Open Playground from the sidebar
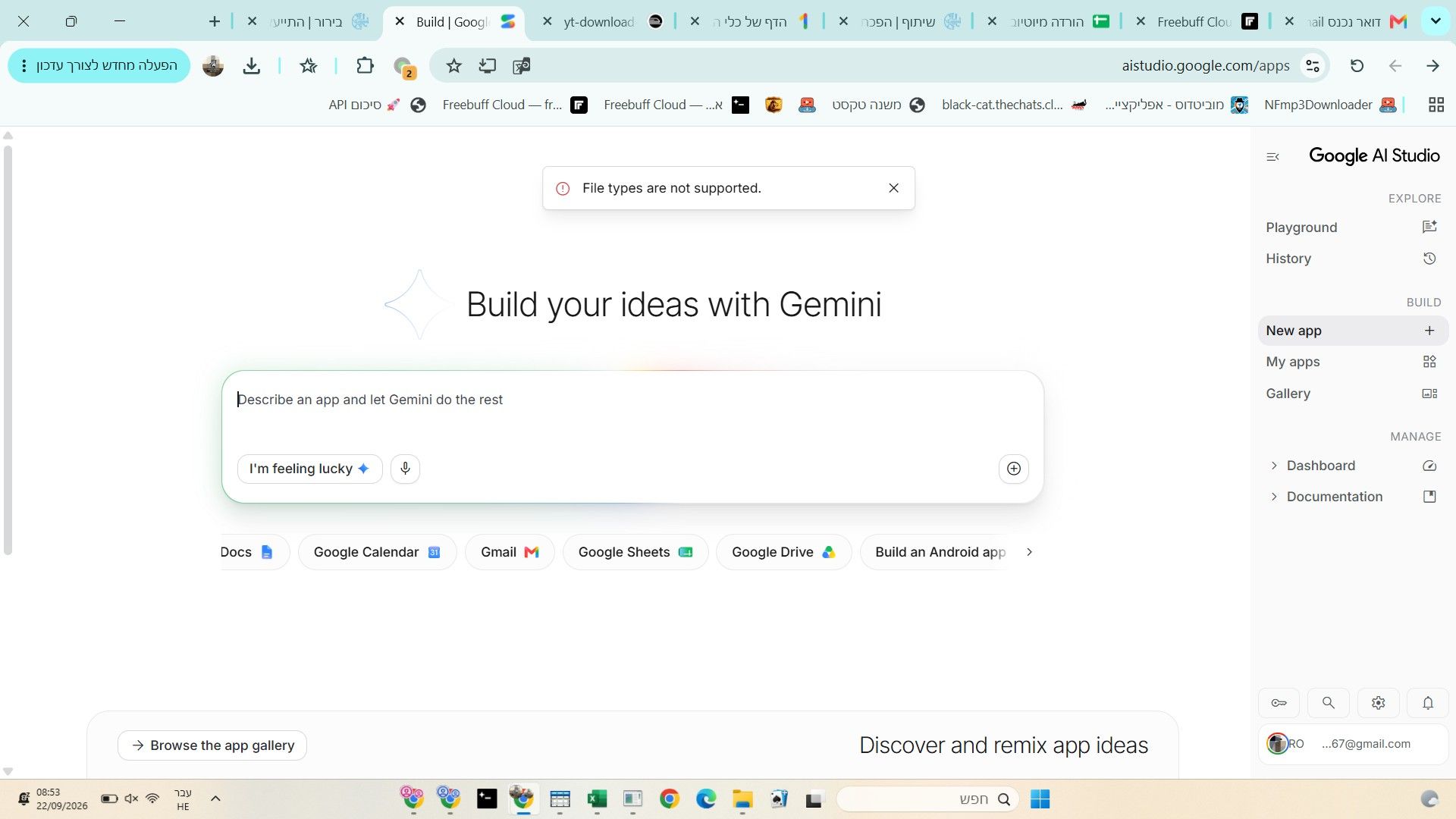The height and width of the screenshot is (819, 1456). 1353,227
